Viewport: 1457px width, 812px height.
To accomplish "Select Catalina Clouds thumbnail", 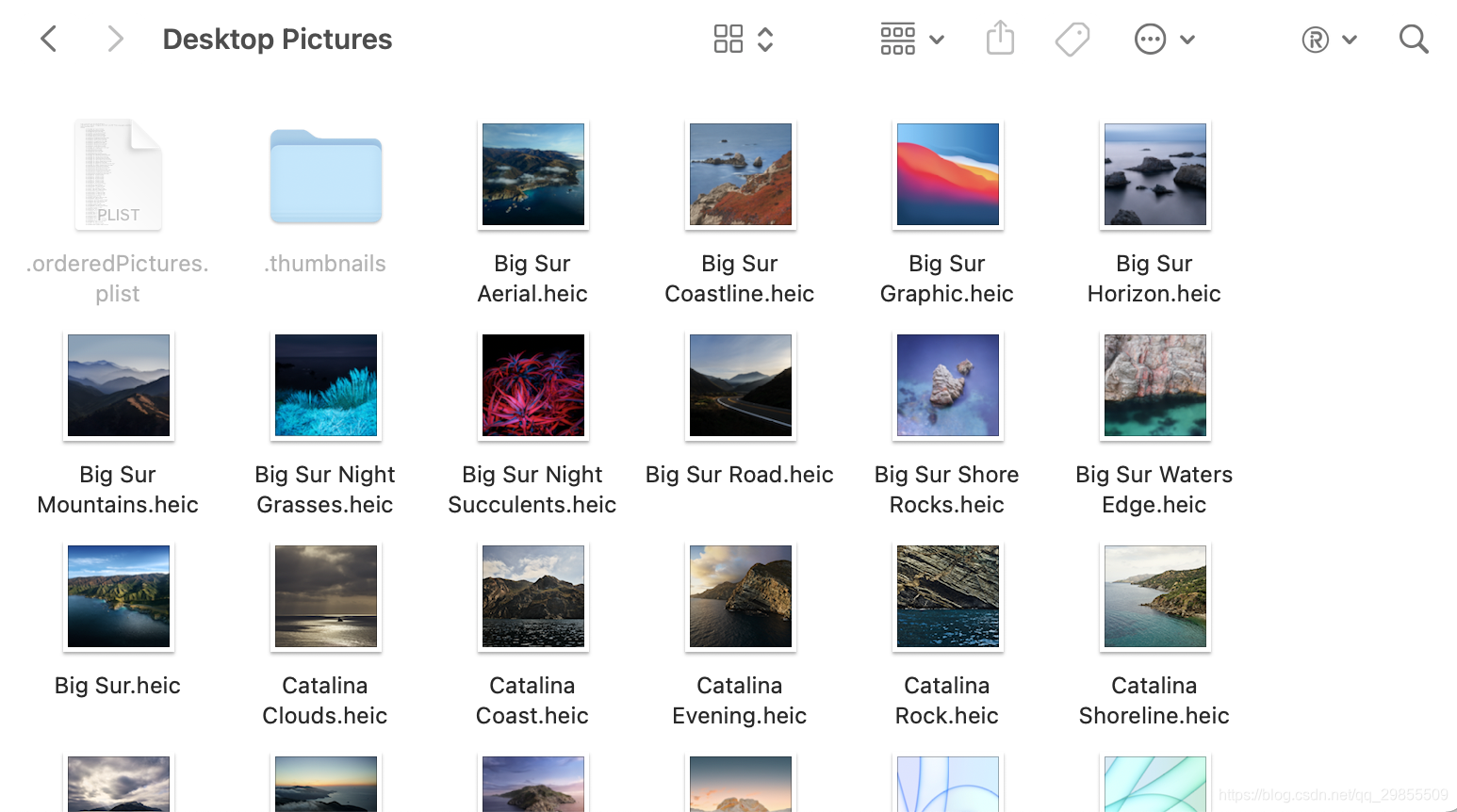I will [326, 596].
